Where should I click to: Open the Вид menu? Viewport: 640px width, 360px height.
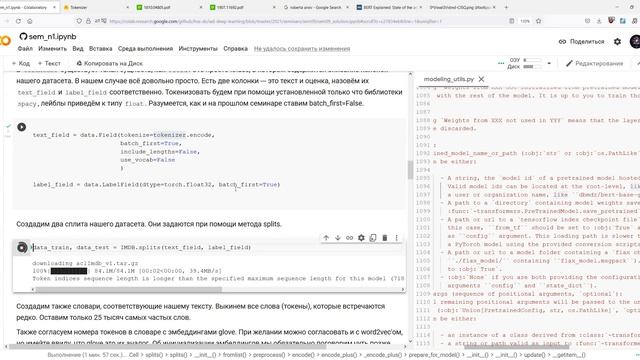pos(78,49)
